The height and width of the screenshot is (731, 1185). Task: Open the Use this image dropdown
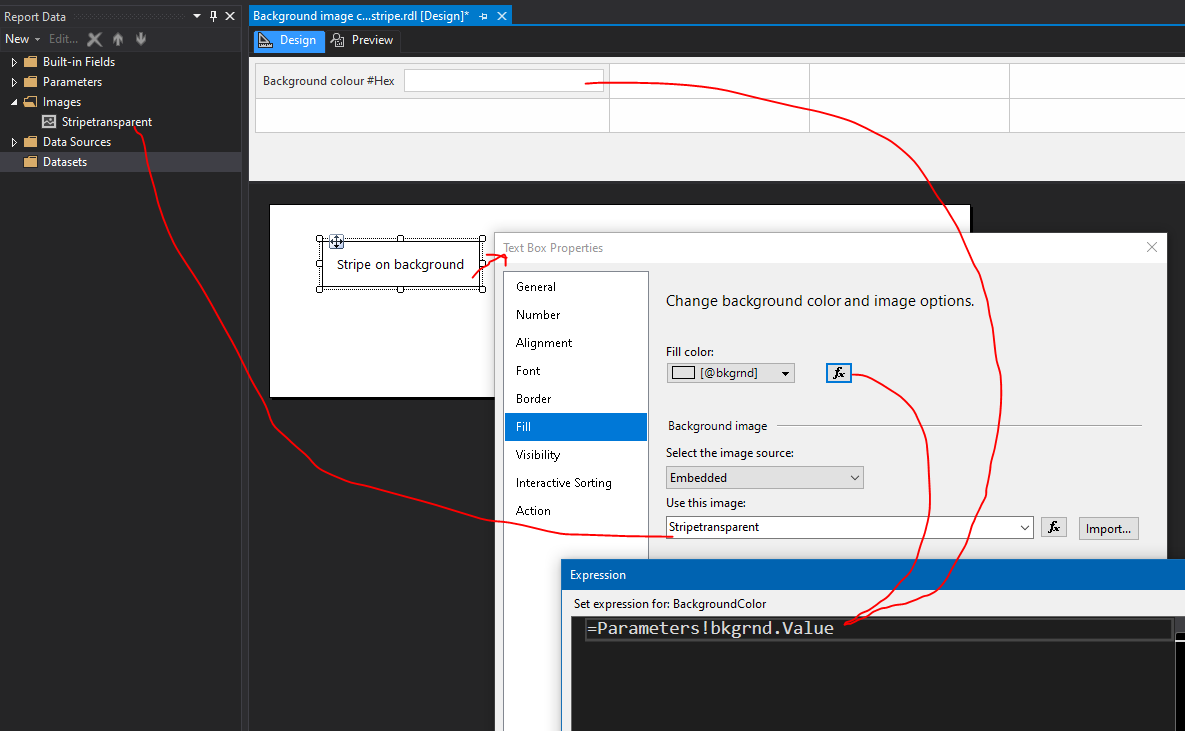[x=1025, y=528]
